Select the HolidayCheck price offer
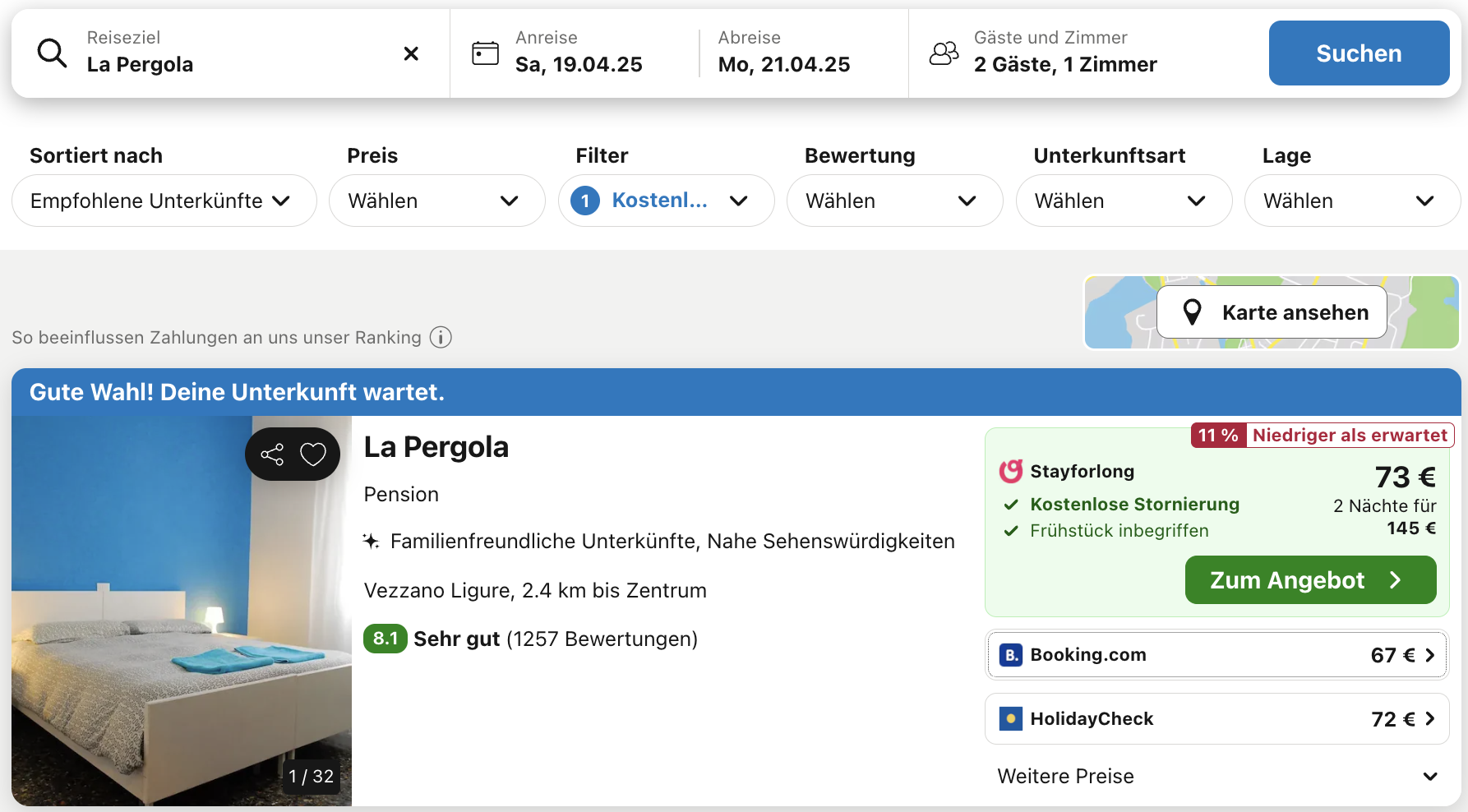Viewport: 1468px width, 812px height. pos(1217,719)
